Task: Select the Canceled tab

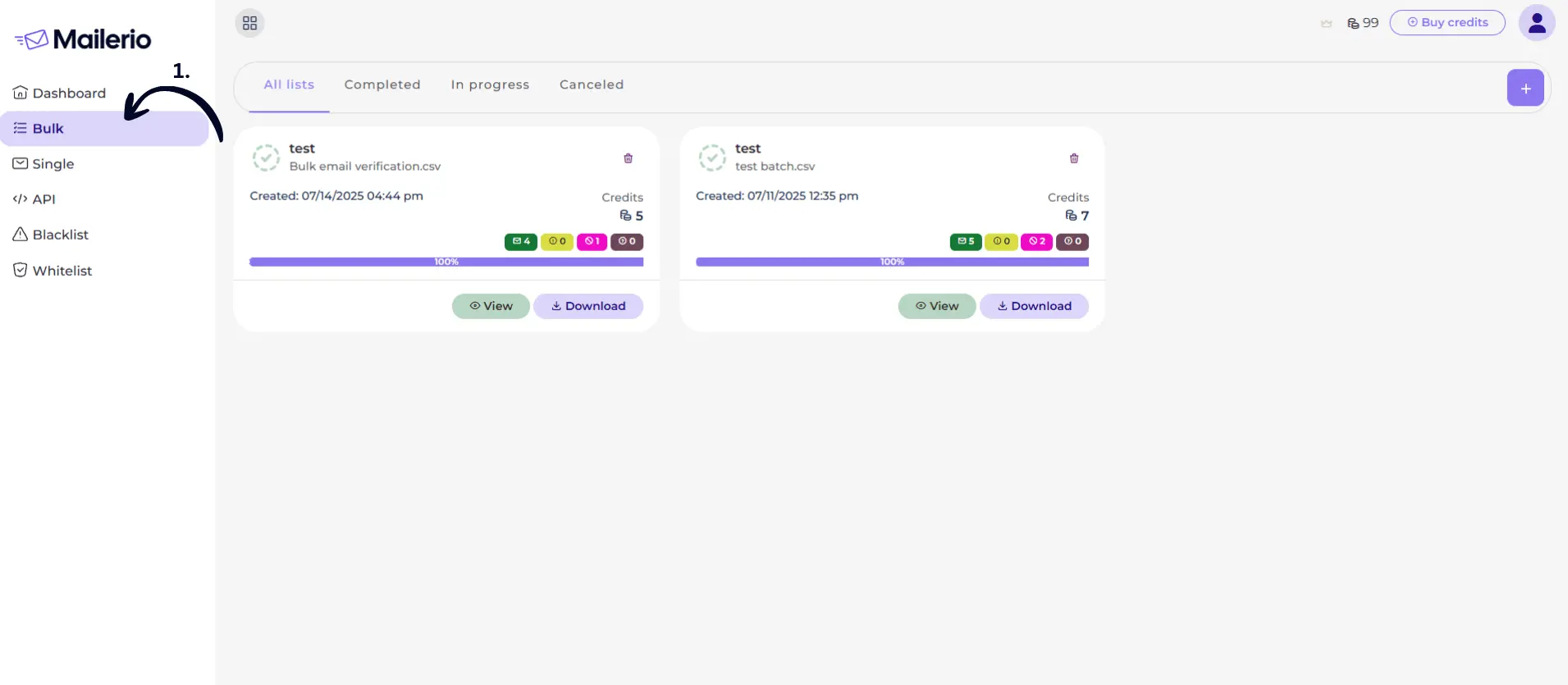Action: pos(591,84)
